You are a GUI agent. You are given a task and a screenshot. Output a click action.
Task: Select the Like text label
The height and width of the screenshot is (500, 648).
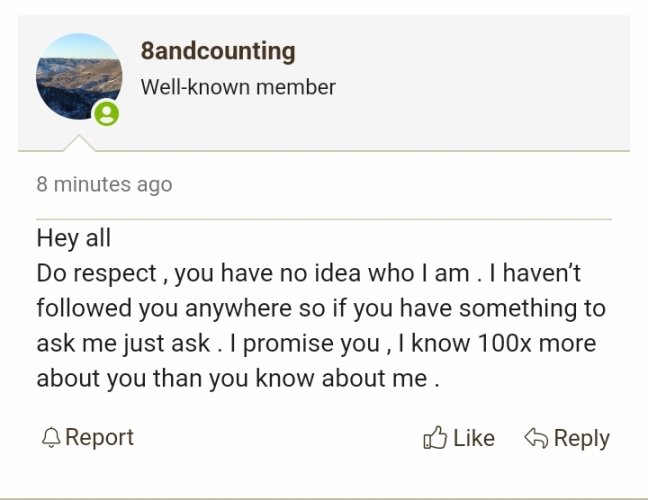point(474,438)
